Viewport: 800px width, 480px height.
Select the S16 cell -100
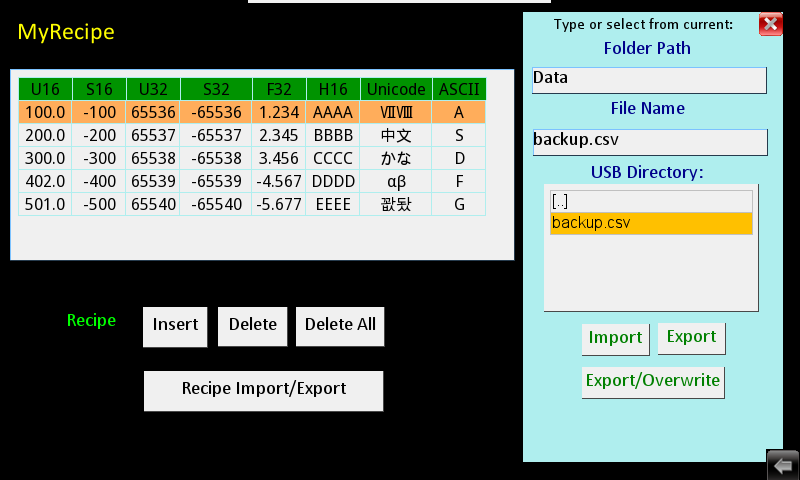99,112
